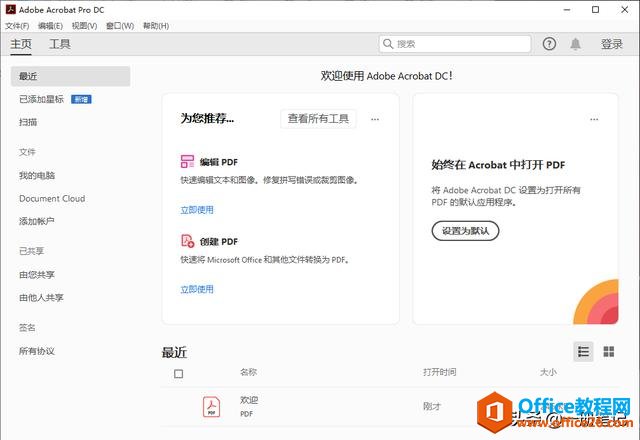
Task: Click the Adobe Acrobat title bar logo
Action: point(11,9)
